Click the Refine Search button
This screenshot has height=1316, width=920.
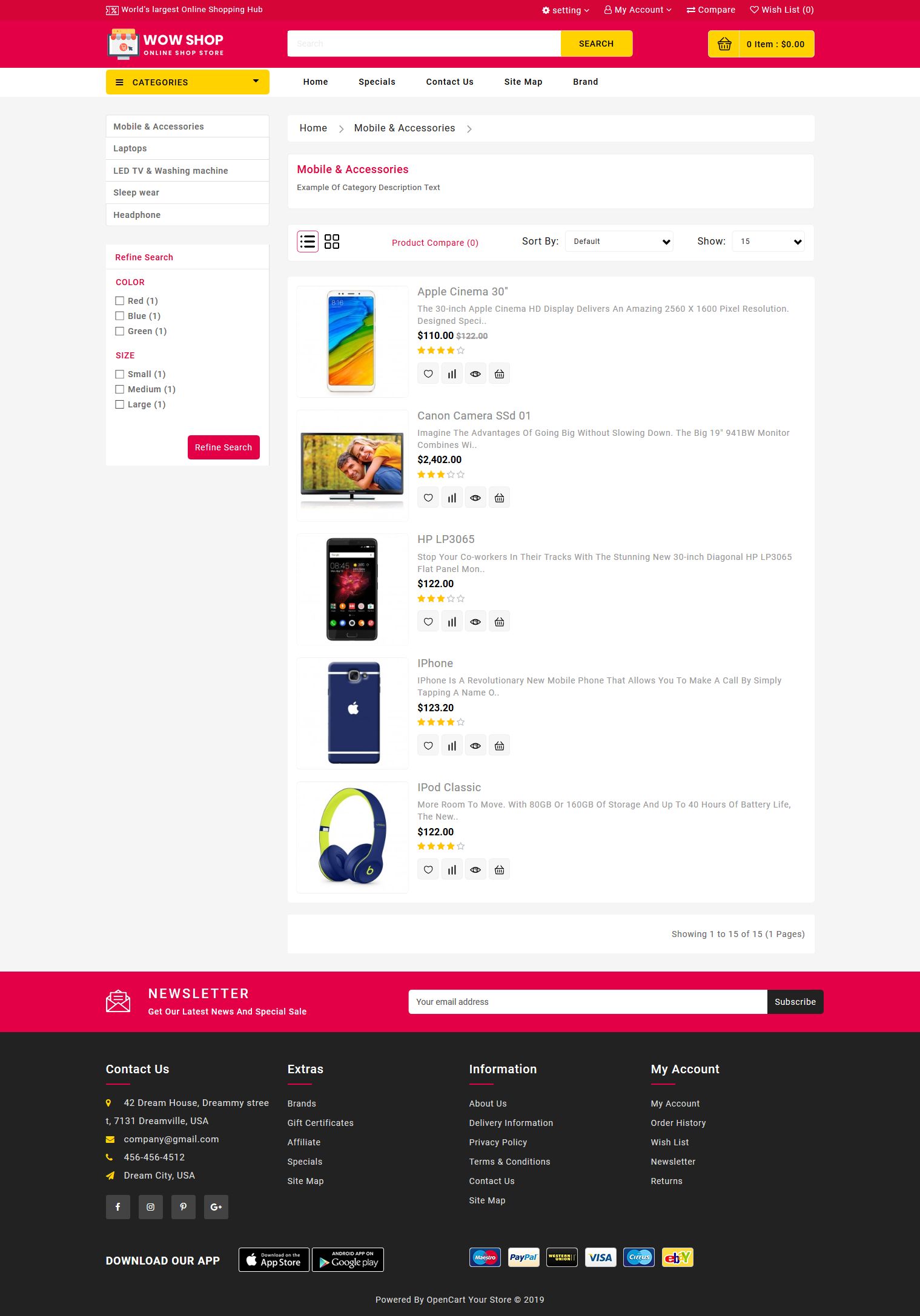pos(223,447)
